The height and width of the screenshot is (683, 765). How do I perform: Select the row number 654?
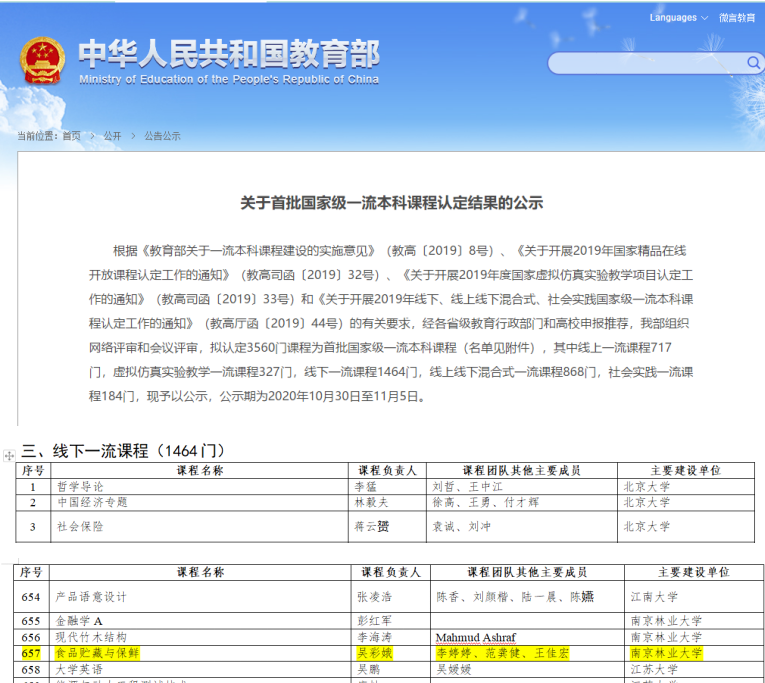pyautogui.click(x=31, y=597)
